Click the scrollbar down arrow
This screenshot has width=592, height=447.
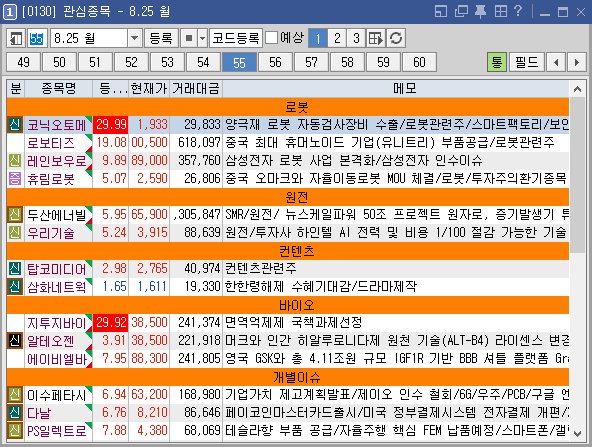577,434
